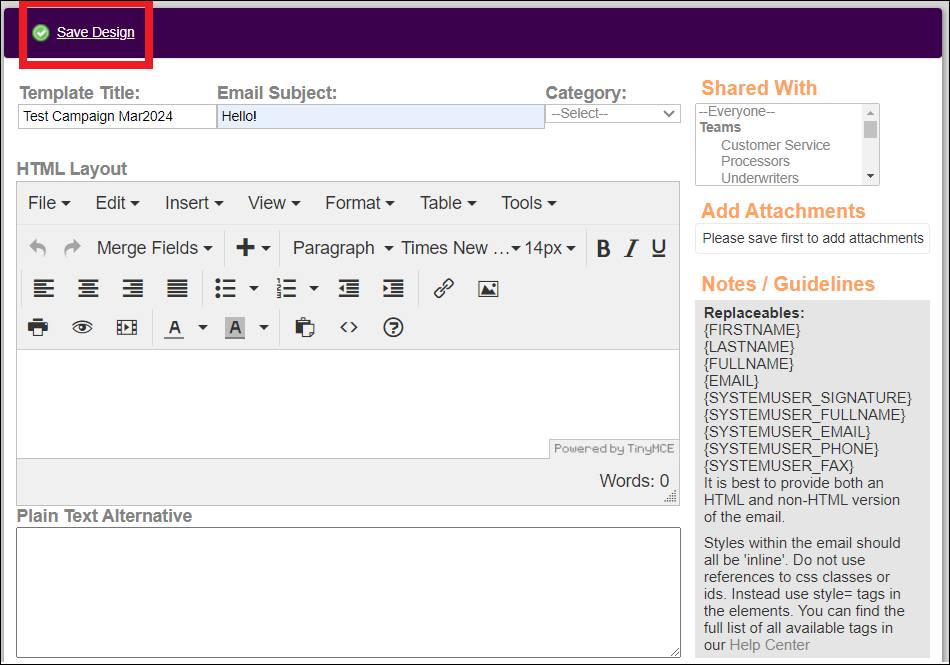This screenshot has width=950, height=665.
Task: Align text left
Action: coord(44,288)
